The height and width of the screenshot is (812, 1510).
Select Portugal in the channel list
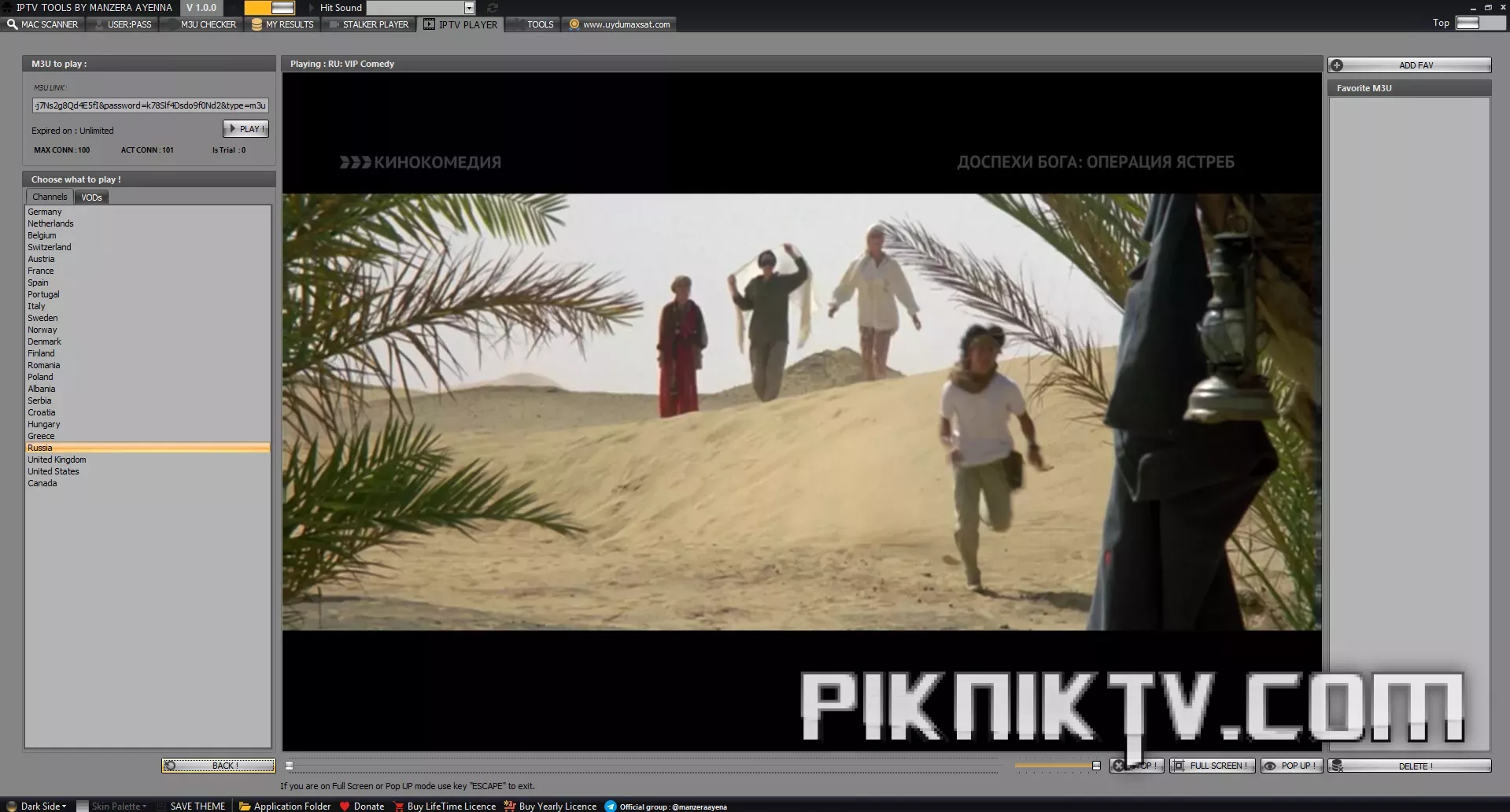click(148, 294)
